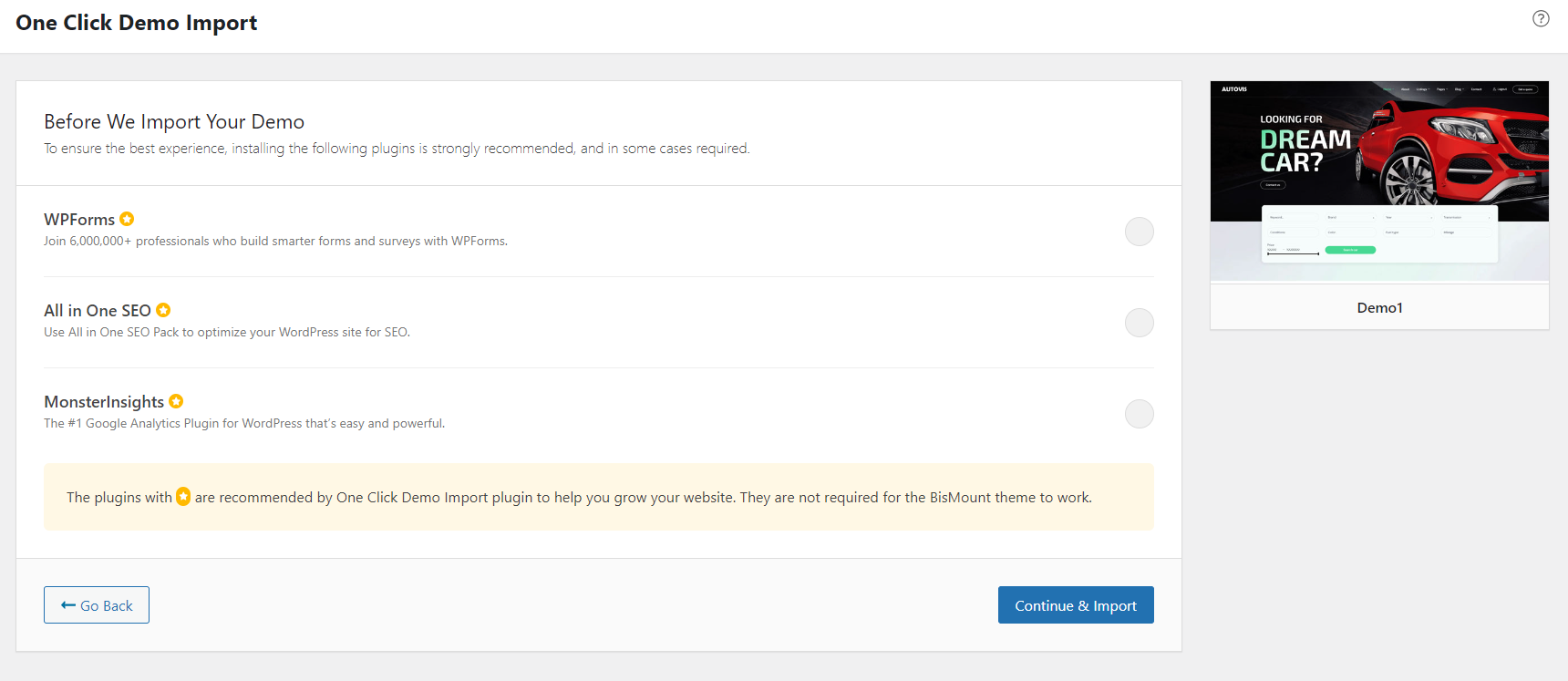Click the 'Before We Import Your Demo' heading
Image resolution: width=1568 pixels, height=681 pixels.
pos(174,122)
